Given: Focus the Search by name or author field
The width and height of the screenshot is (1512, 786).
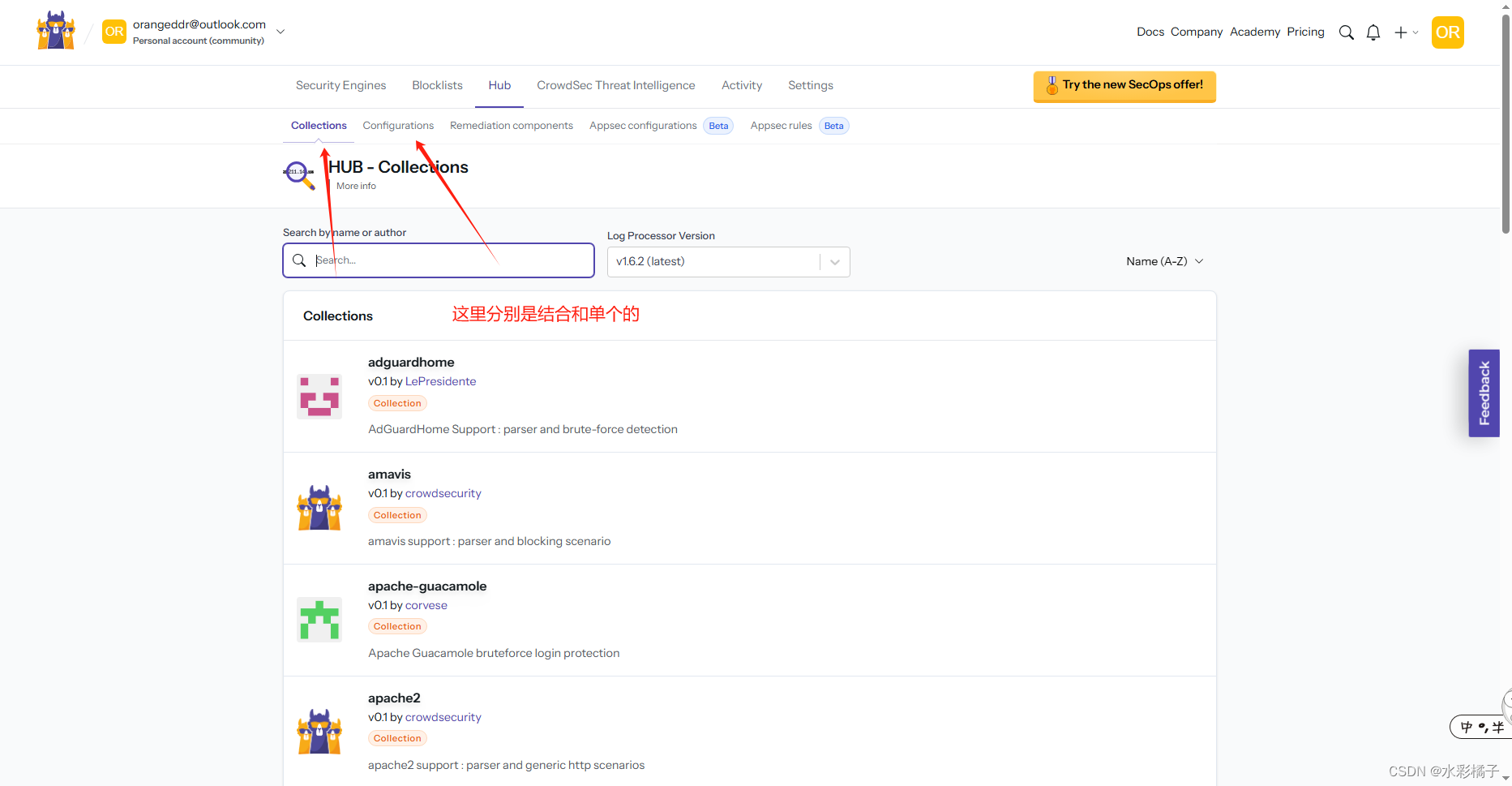Looking at the screenshot, I should tap(439, 260).
